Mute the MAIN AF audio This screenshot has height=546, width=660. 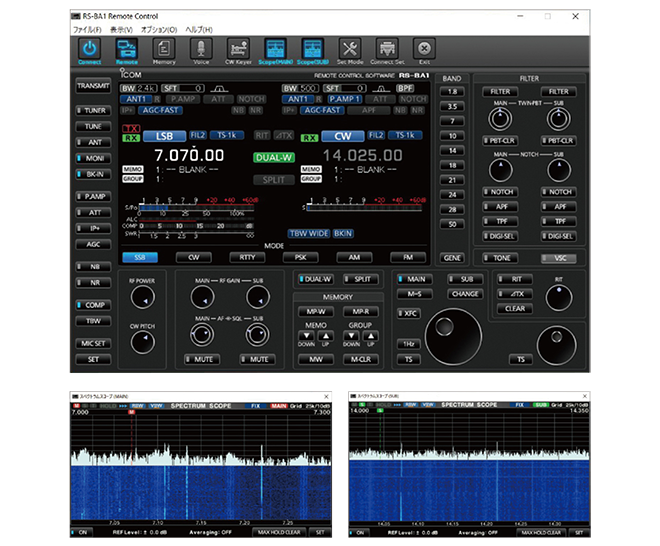(202, 360)
